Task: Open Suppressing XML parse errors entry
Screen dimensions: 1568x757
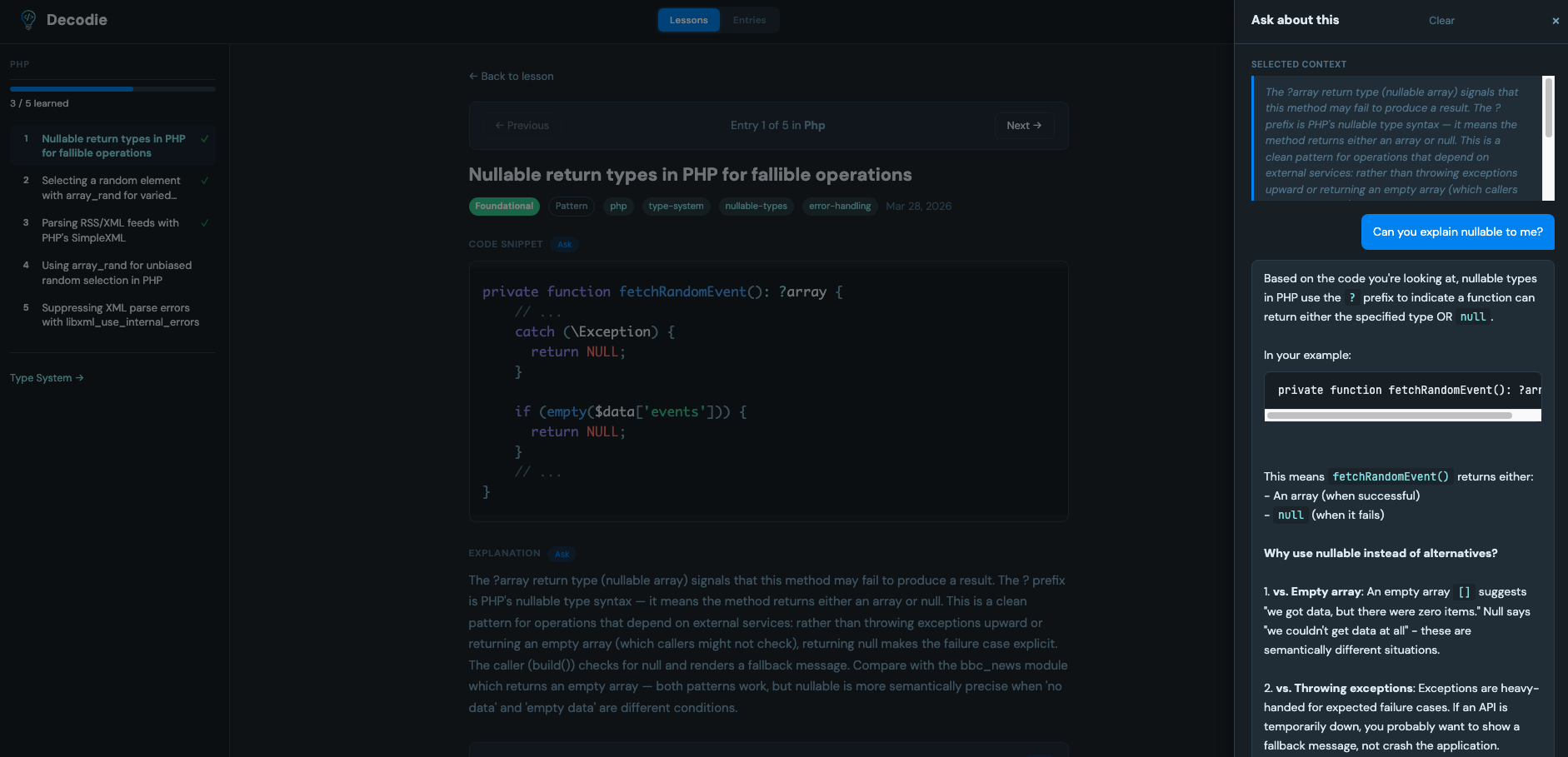Action: (120, 315)
